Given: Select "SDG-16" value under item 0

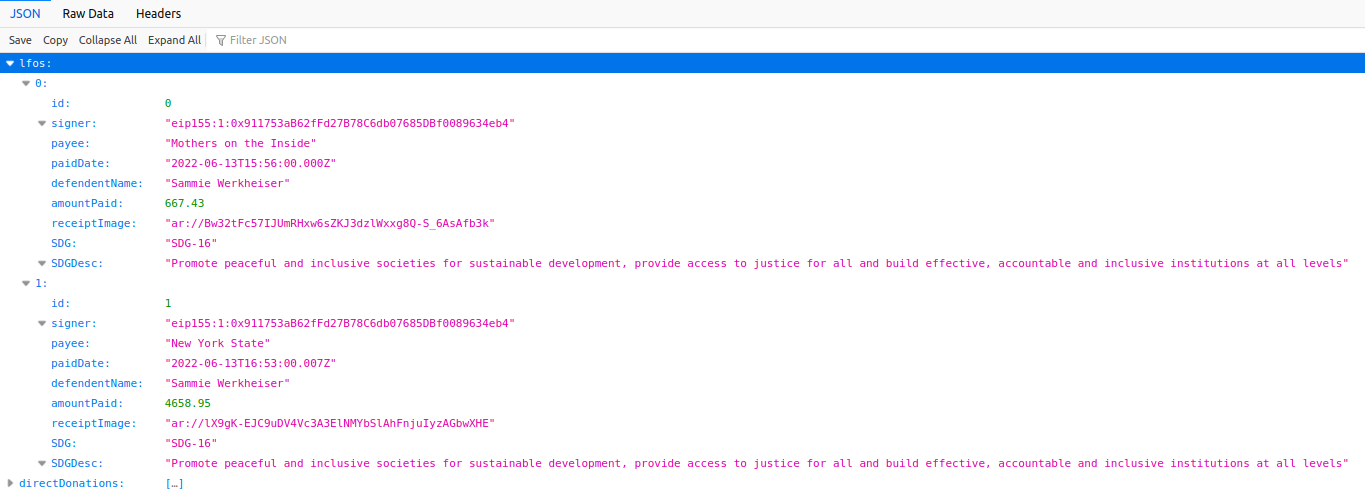Looking at the screenshot, I should 191,243.
